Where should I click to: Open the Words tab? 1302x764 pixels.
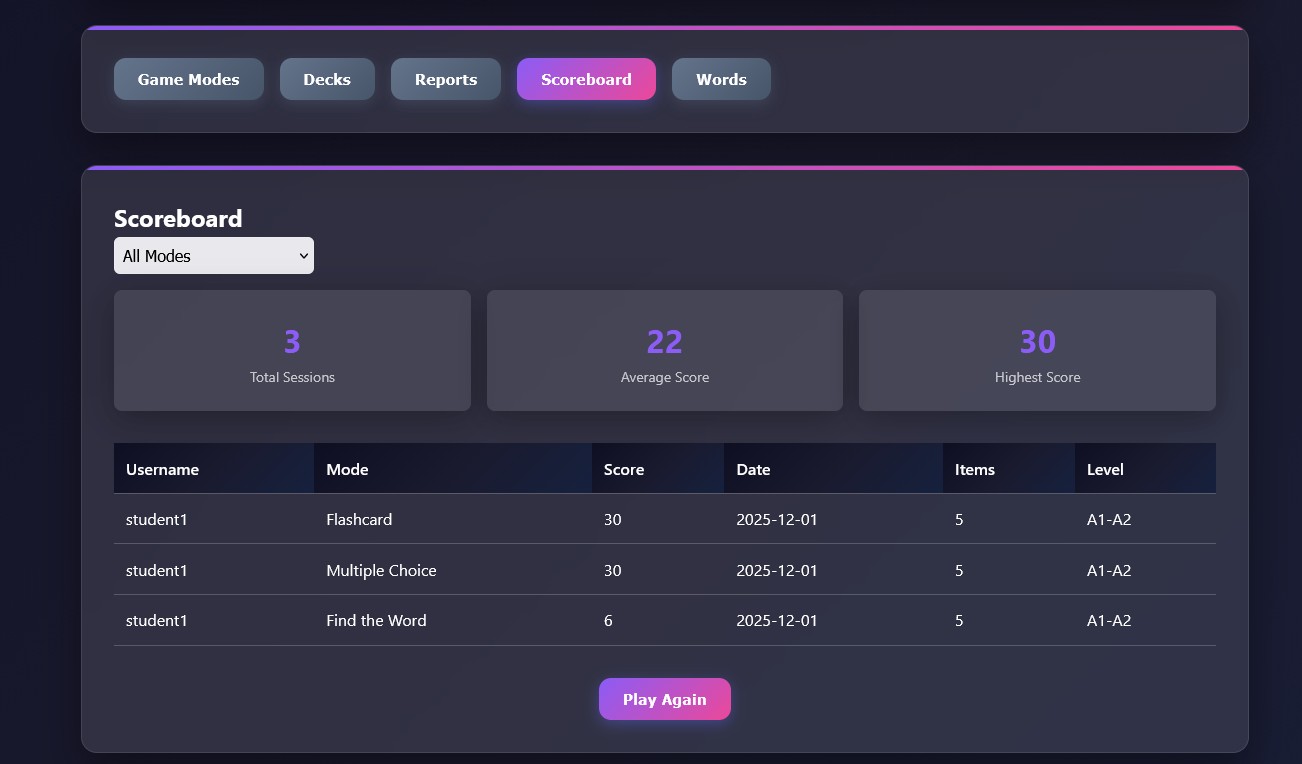(721, 79)
